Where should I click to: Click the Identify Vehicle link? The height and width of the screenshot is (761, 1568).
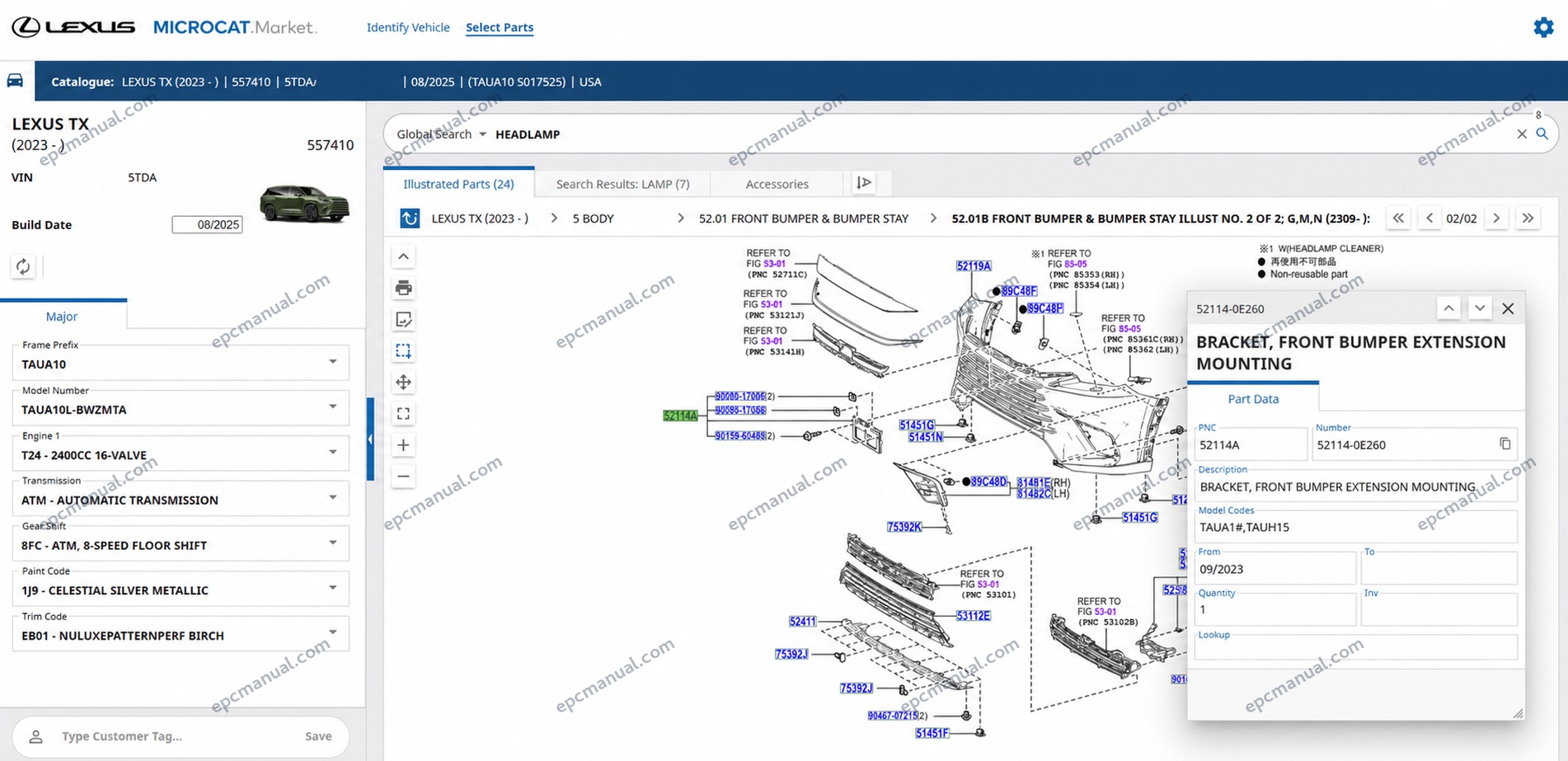pyautogui.click(x=408, y=27)
